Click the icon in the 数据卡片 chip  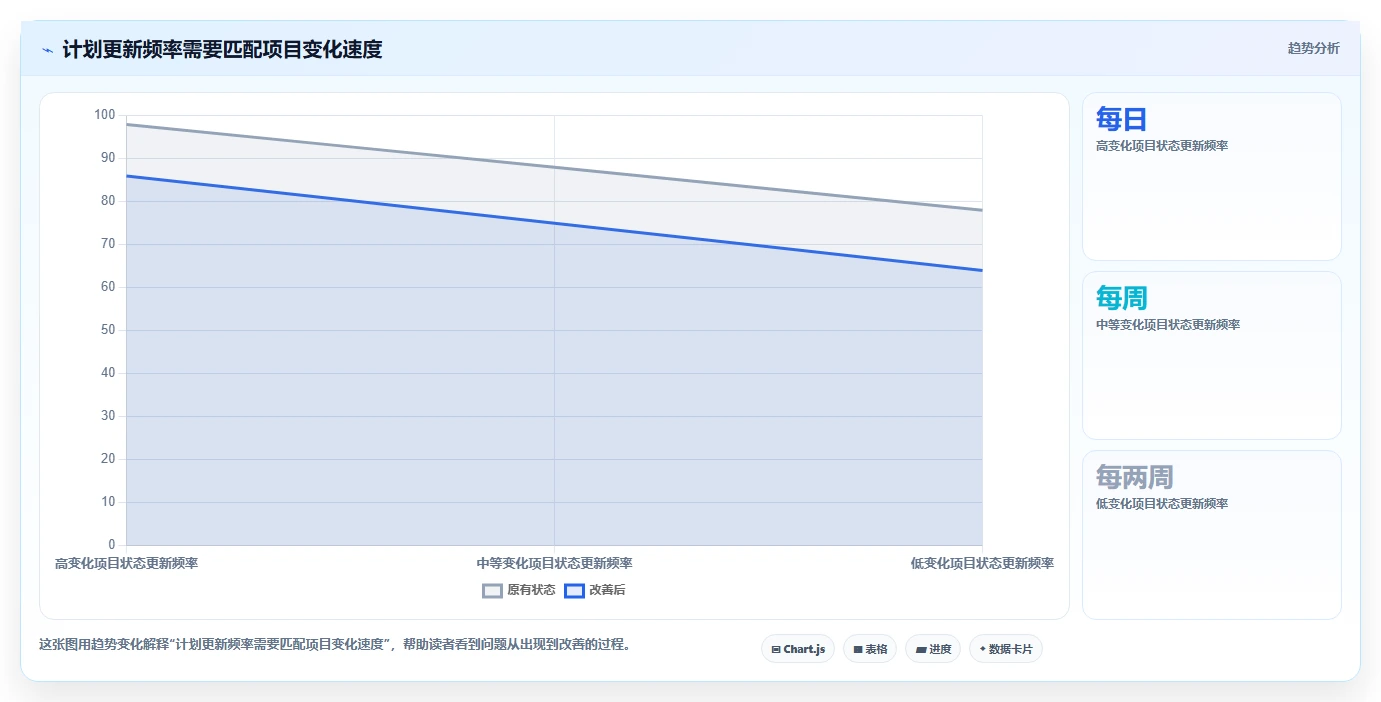982,650
